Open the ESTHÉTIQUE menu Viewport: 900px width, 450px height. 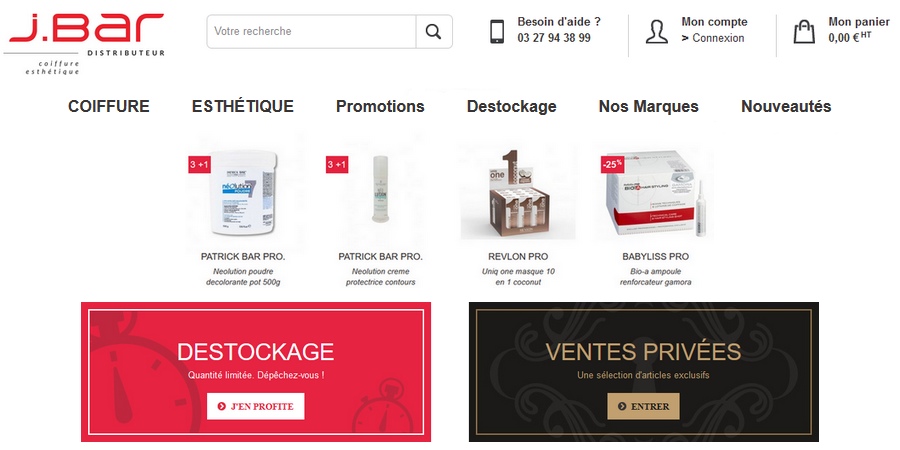pyautogui.click(x=243, y=107)
